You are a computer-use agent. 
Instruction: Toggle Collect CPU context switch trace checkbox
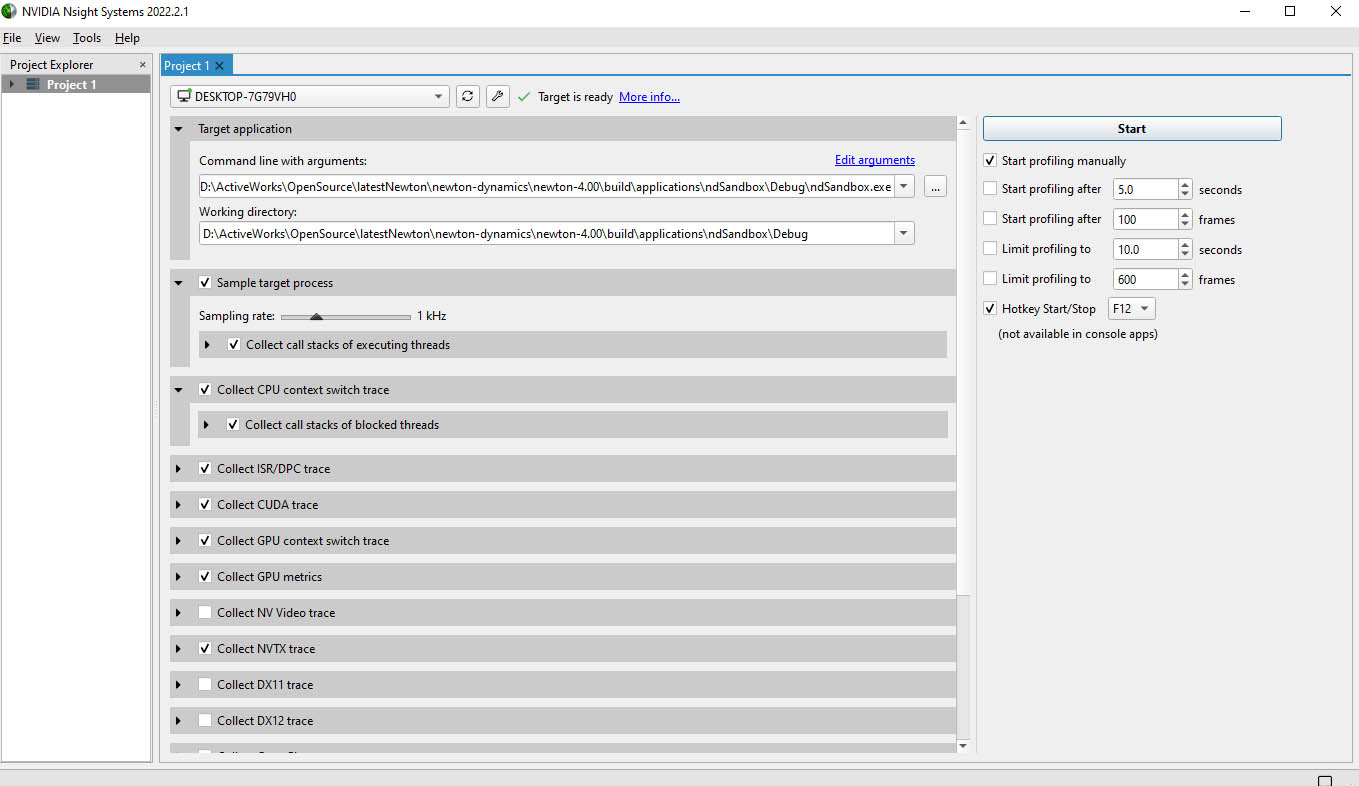coord(205,390)
